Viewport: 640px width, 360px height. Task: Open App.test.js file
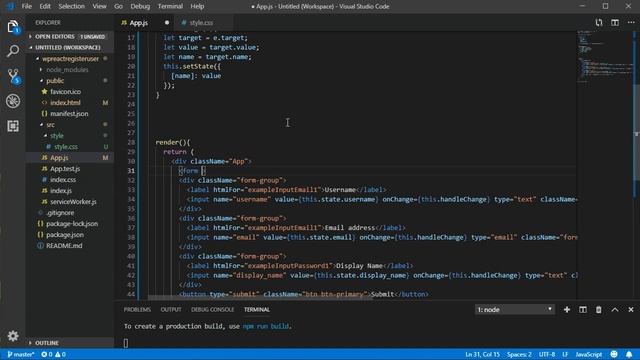[65, 169]
